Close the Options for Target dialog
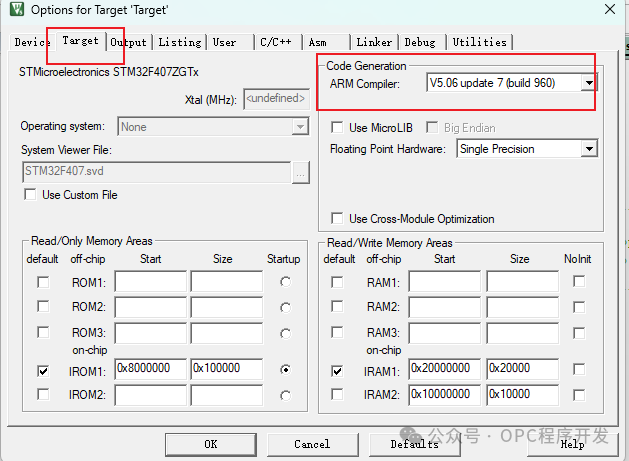Viewport: 629px width, 461px height. pyautogui.click(x=610, y=9)
